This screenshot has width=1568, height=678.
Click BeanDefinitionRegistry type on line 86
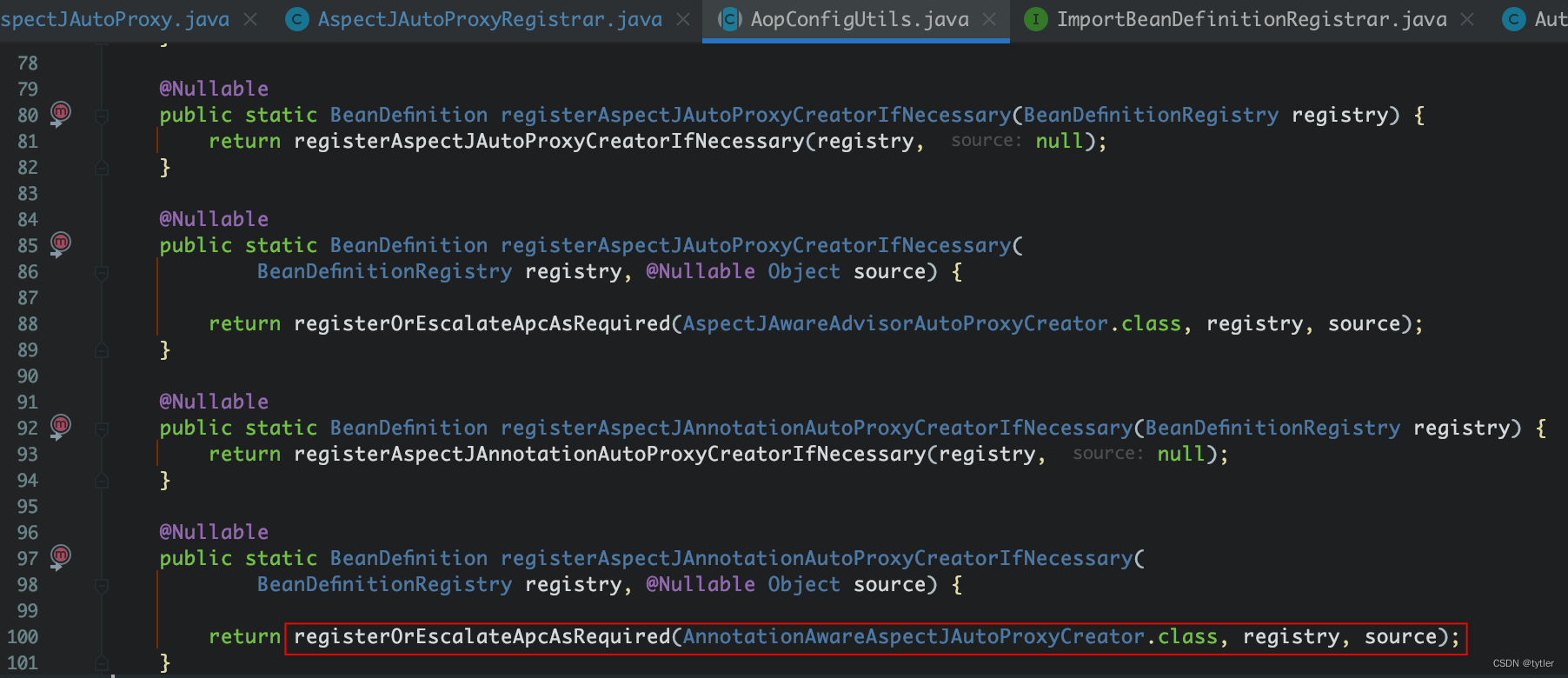click(x=384, y=271)
